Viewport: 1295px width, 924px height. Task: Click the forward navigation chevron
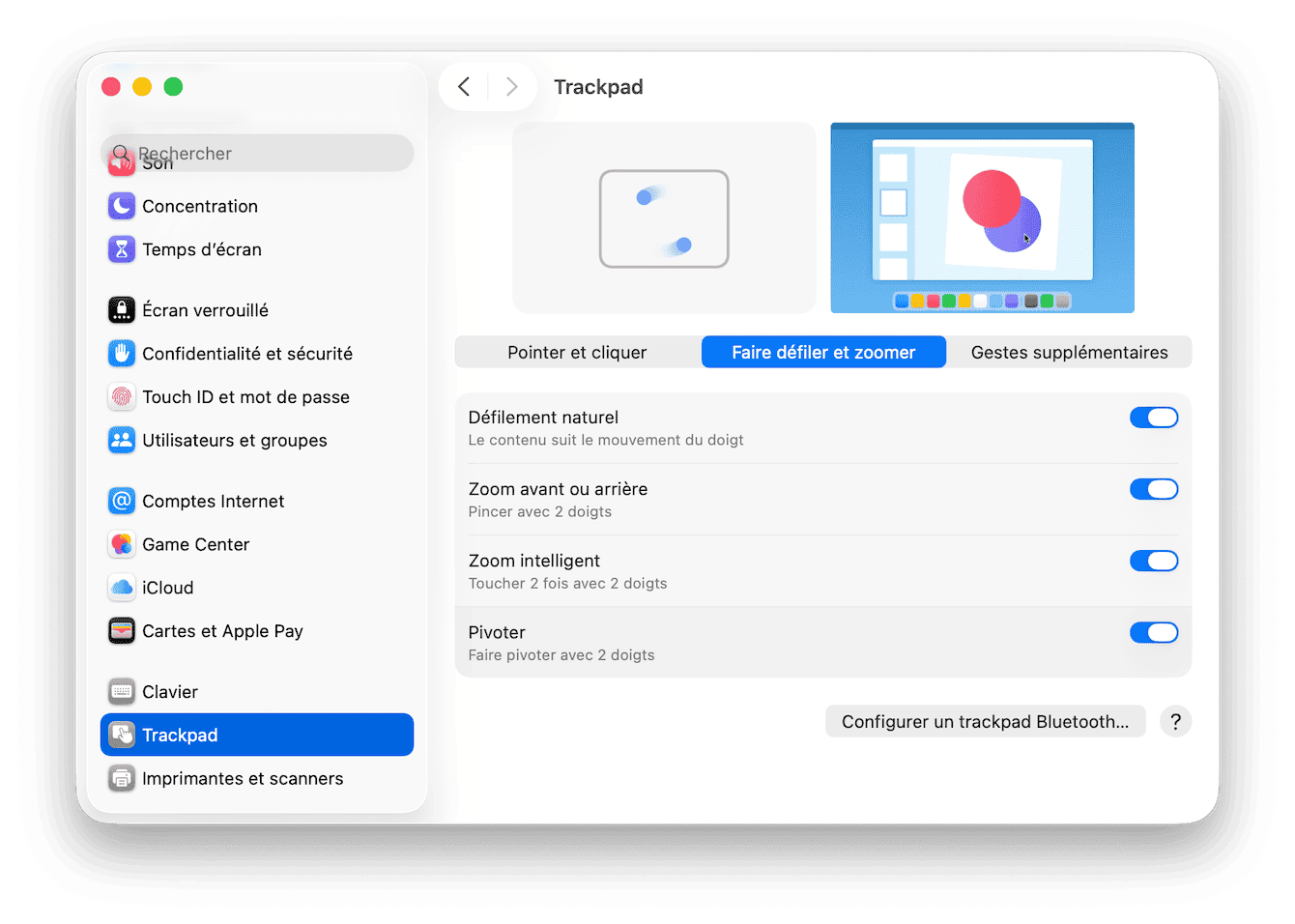(512, 86)
